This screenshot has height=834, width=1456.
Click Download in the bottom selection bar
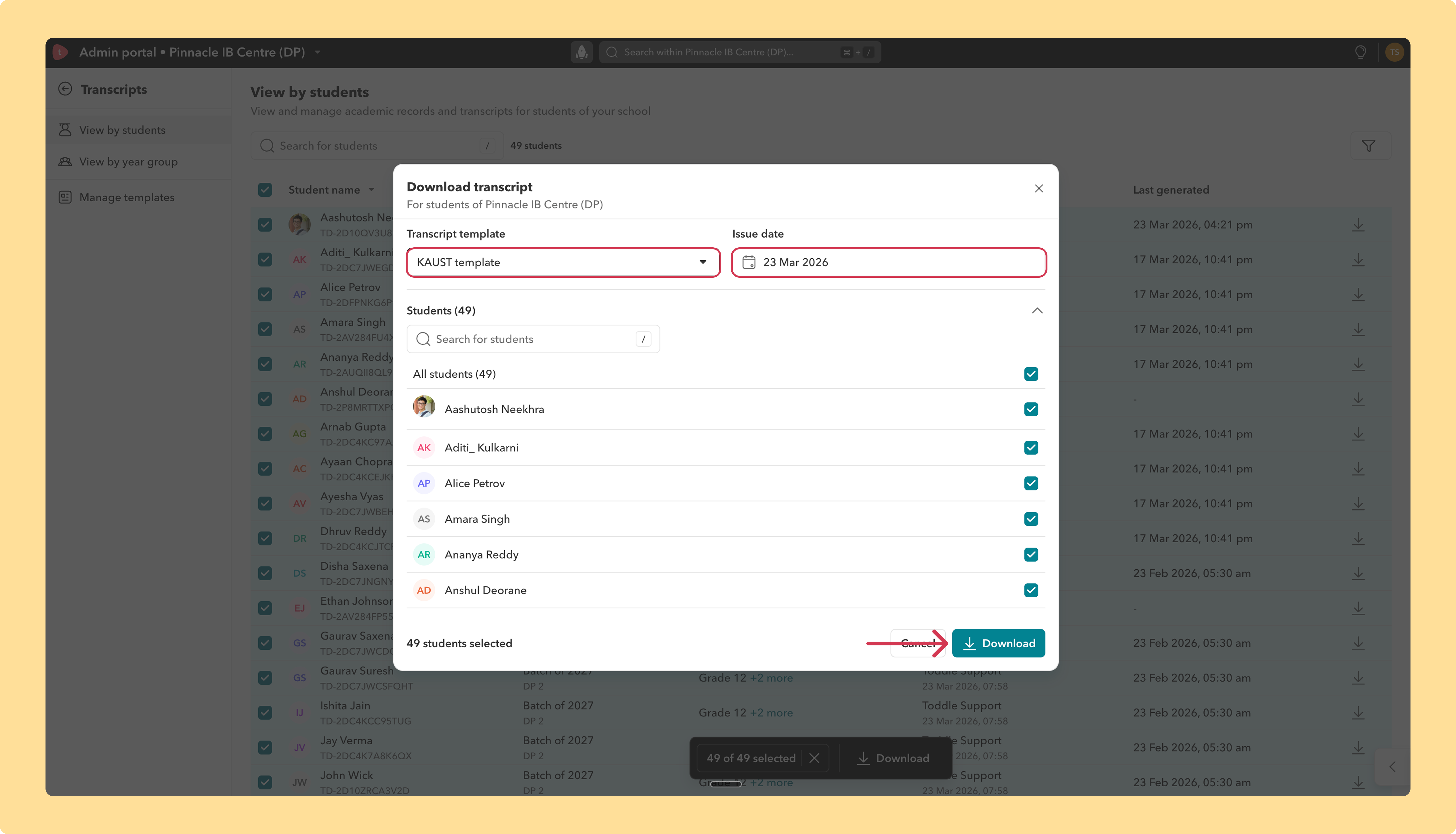pos(893,758)
